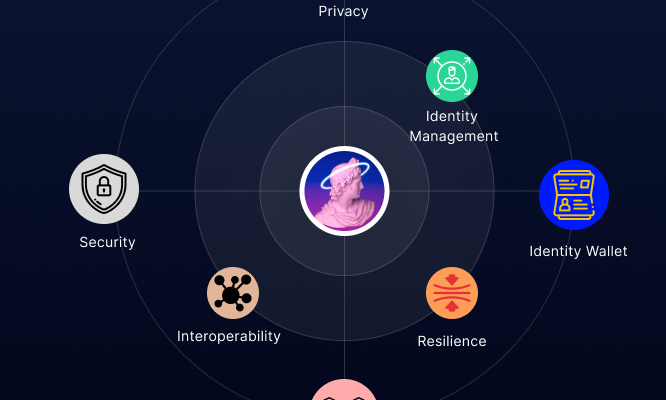Click the padlock inside the Security shield
This screenshot has height=400, width=666.
tap(104, 186)
